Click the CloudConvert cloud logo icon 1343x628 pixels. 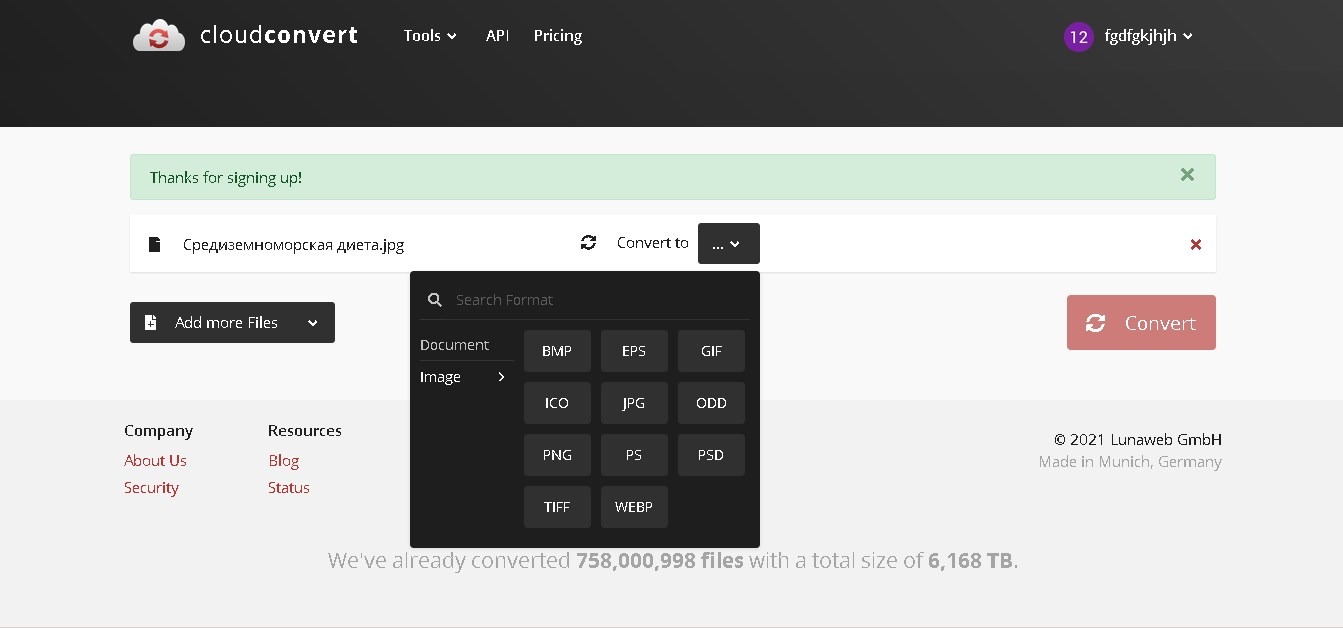[x=158, y=36]
